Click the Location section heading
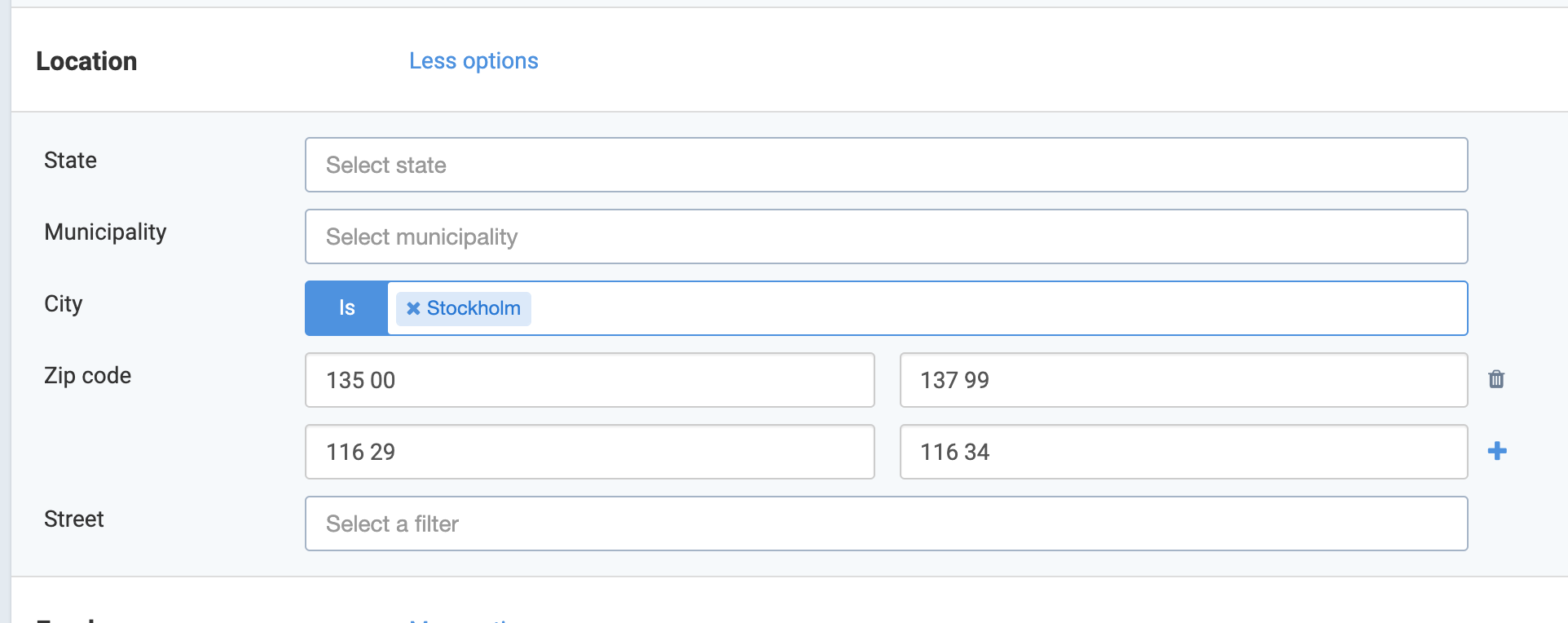The width and height of the screenshot is (1568, 623). click(86, 61)
